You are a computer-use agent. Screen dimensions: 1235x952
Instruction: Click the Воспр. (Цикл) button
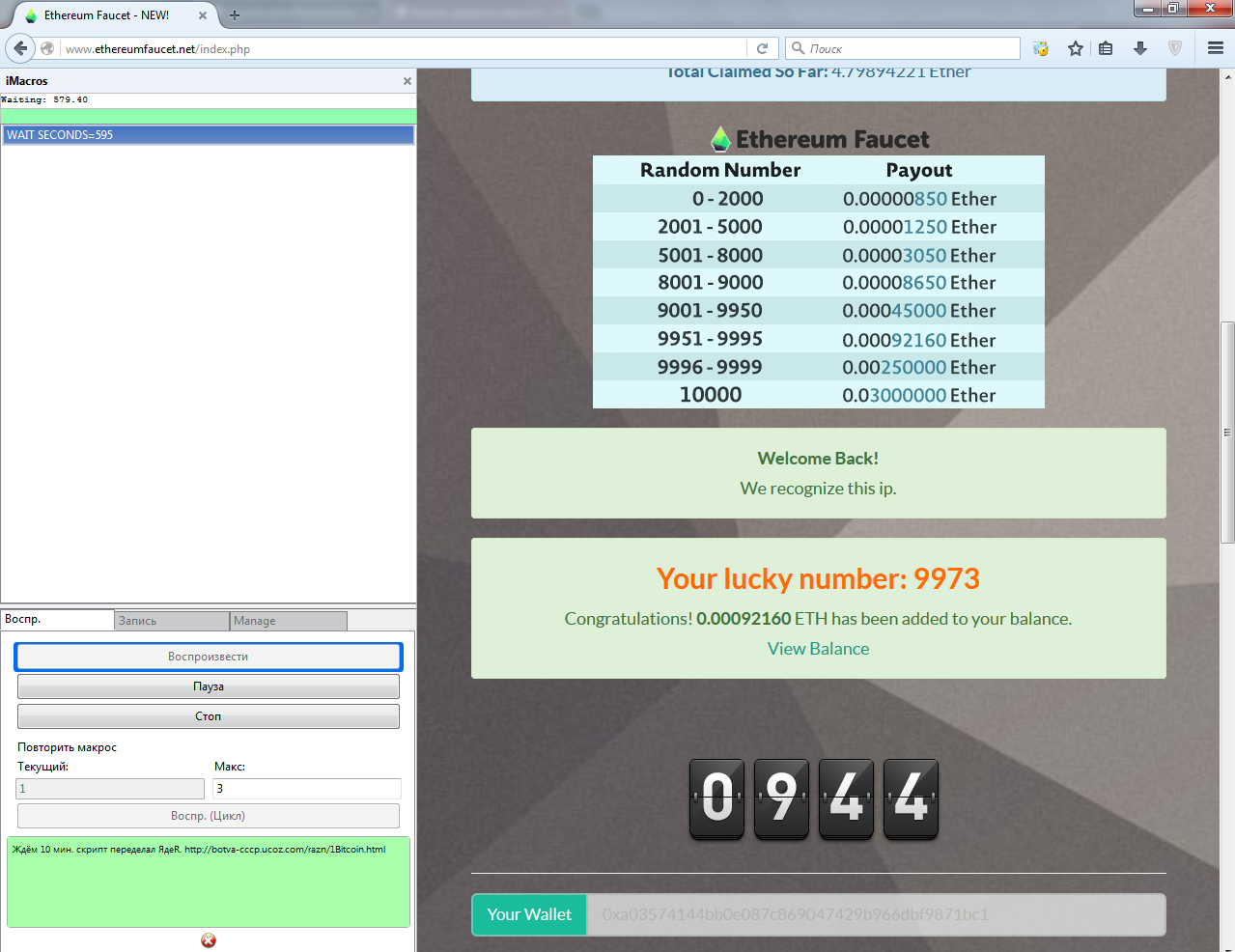pyautogui.click(x=209, y=816)
